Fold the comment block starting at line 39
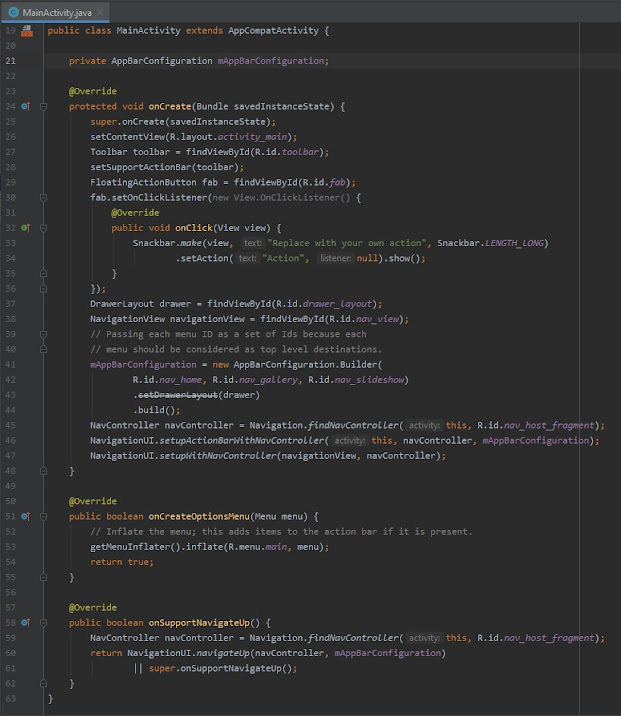The height and width of the screenshot is (716, 621). click(41, 334)
